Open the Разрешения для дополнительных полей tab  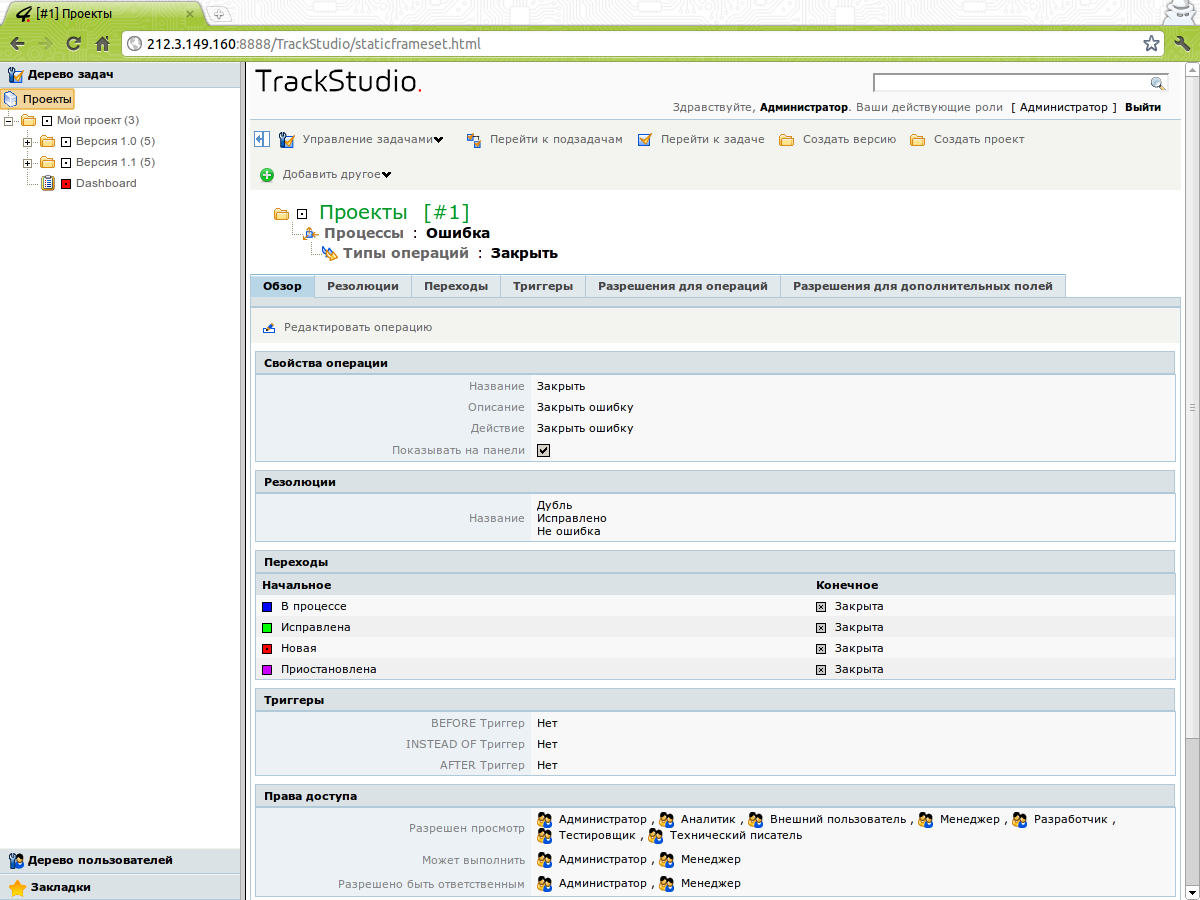(x=923, y=286)
